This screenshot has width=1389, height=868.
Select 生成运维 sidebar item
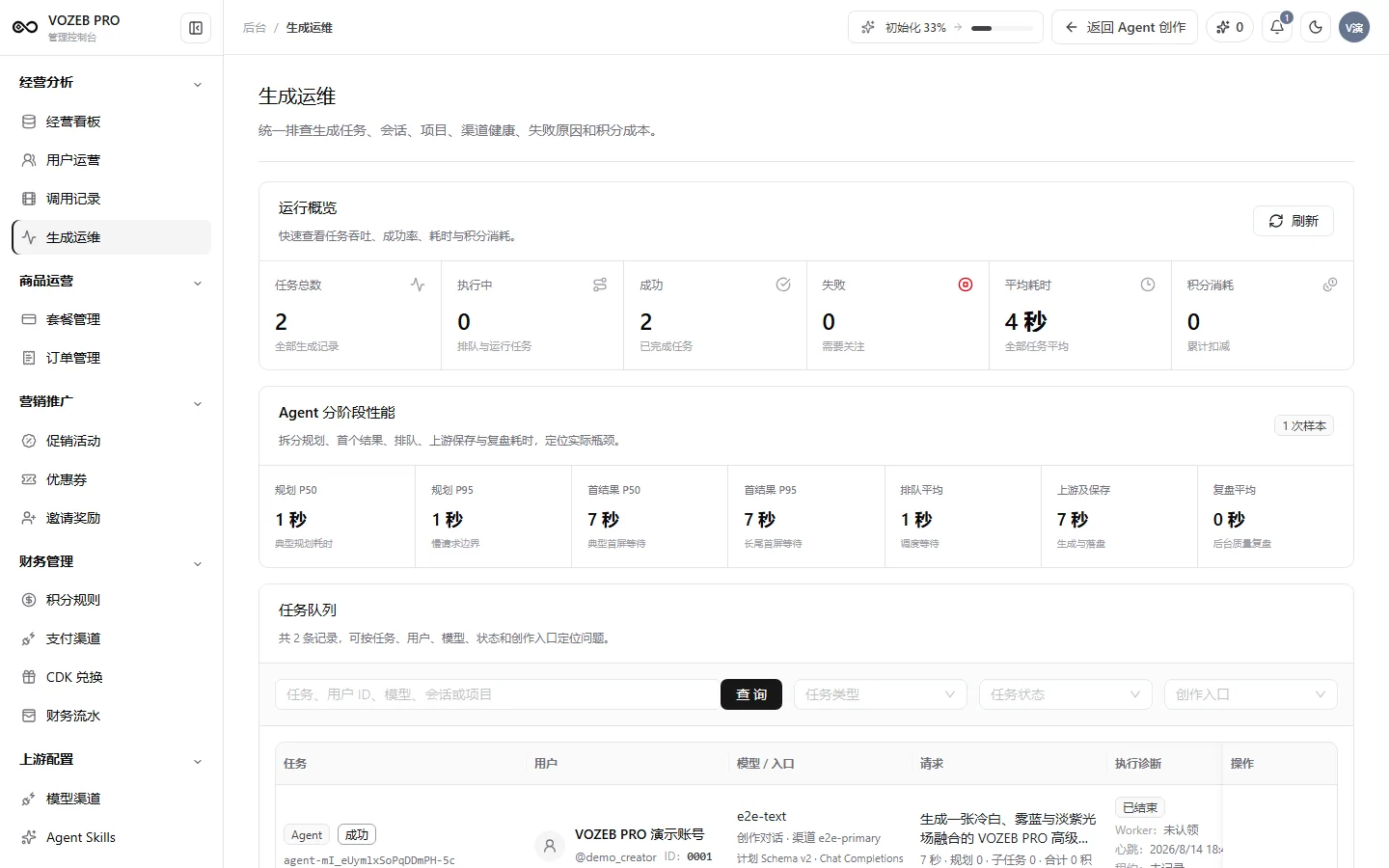click(111, 237)
